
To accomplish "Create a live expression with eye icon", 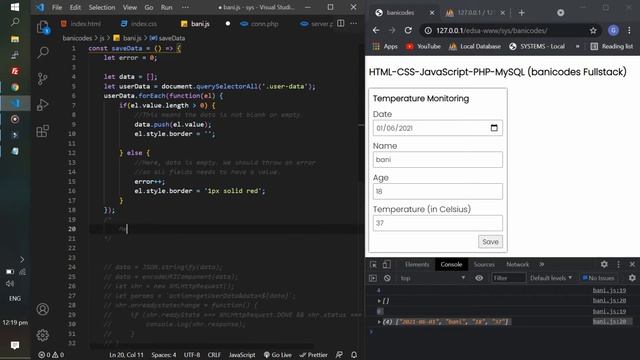I will point(479,278).
